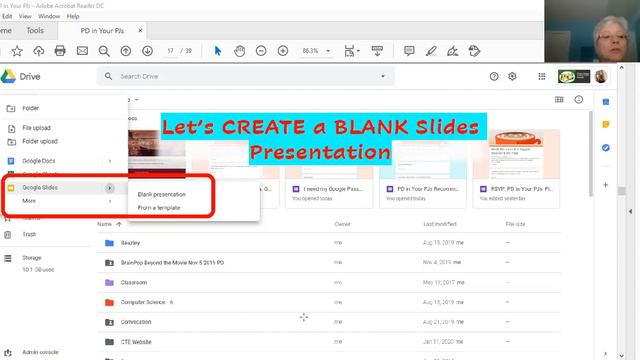640x360 pixels.
Task: Go to next page down arrow
Action: click(x=147, y=51)
